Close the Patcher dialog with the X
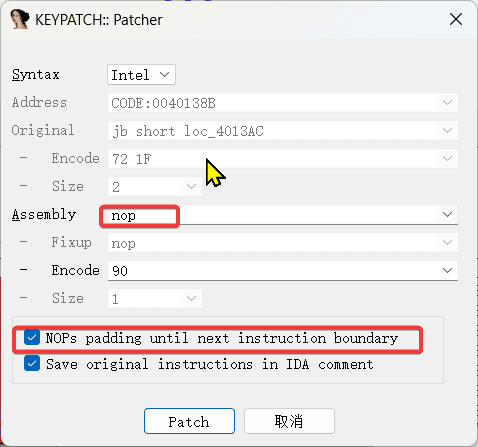 (456, 19)
